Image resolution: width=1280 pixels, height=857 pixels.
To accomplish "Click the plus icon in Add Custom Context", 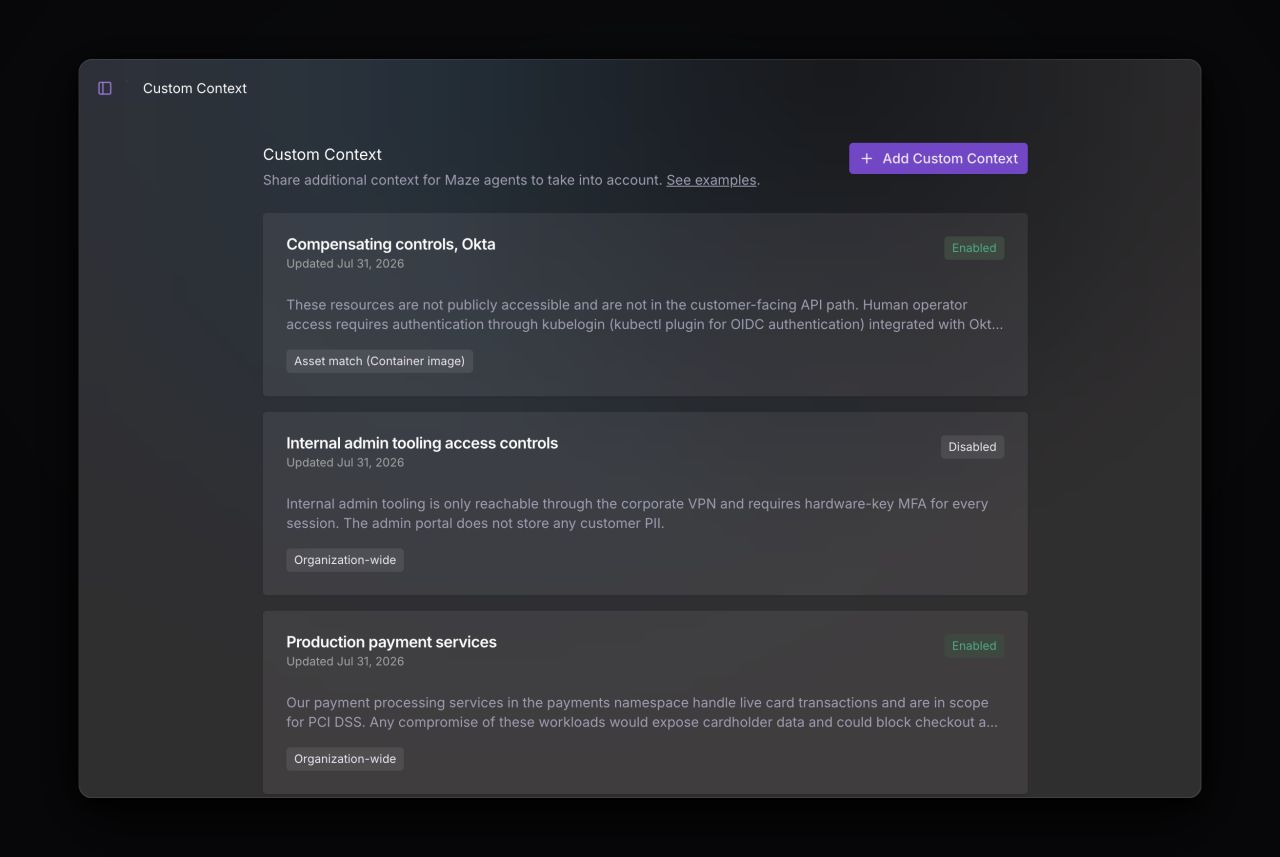I will pos(867,158).
